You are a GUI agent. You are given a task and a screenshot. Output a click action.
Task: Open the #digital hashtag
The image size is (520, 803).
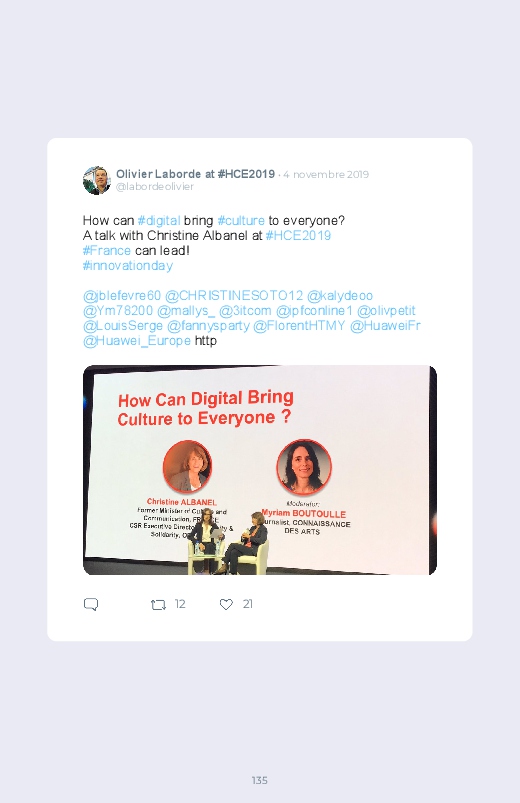(x=159, y=220)
